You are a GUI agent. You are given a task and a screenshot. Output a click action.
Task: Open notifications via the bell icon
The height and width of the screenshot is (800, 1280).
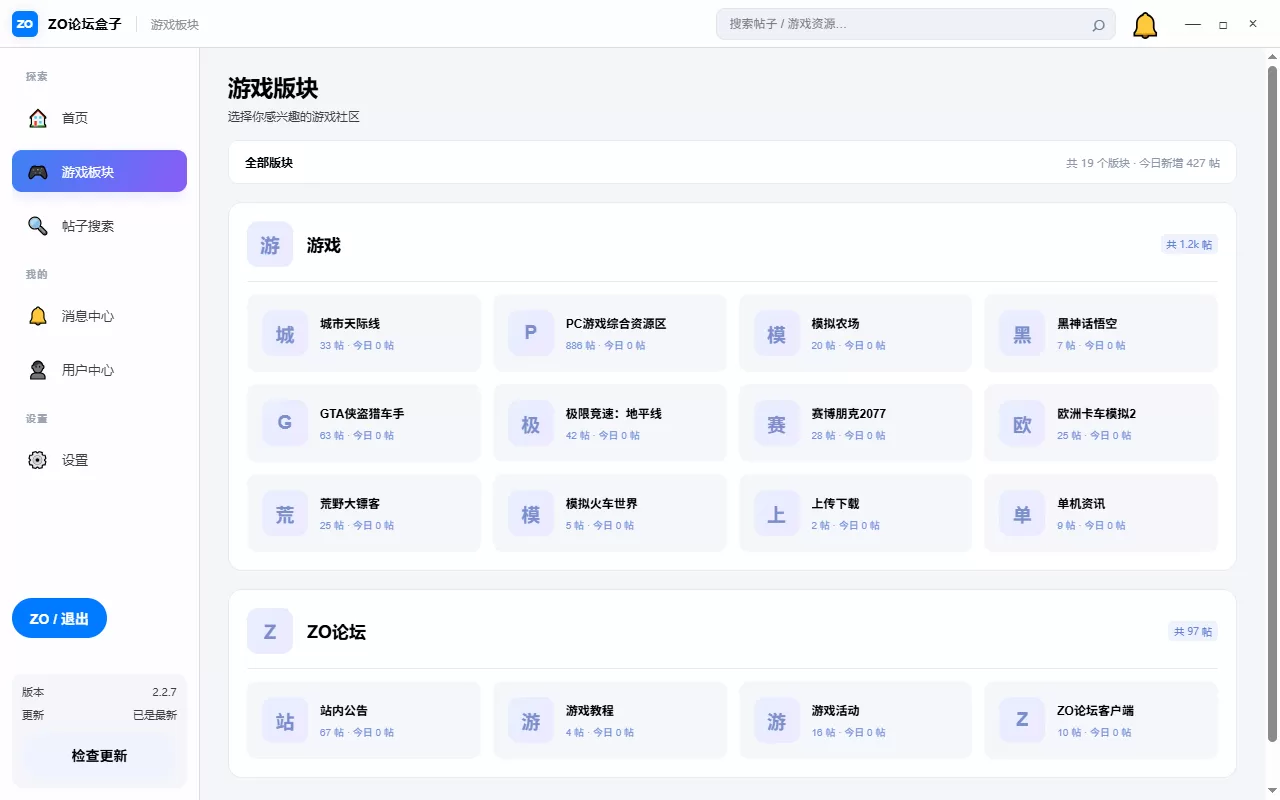click(x=1145, y=25)
